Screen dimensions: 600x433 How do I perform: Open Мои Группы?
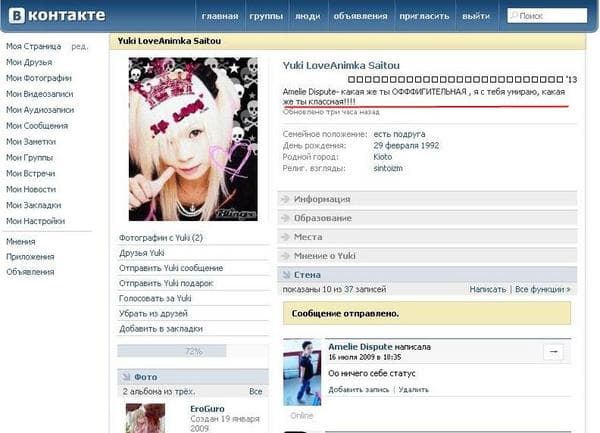(x=29, y=158)
